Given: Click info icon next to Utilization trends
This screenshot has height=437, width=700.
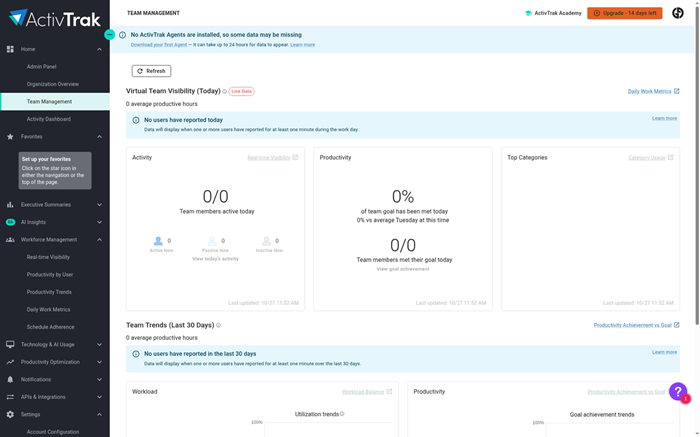Looking at the screenshot, I should point(342,414).
